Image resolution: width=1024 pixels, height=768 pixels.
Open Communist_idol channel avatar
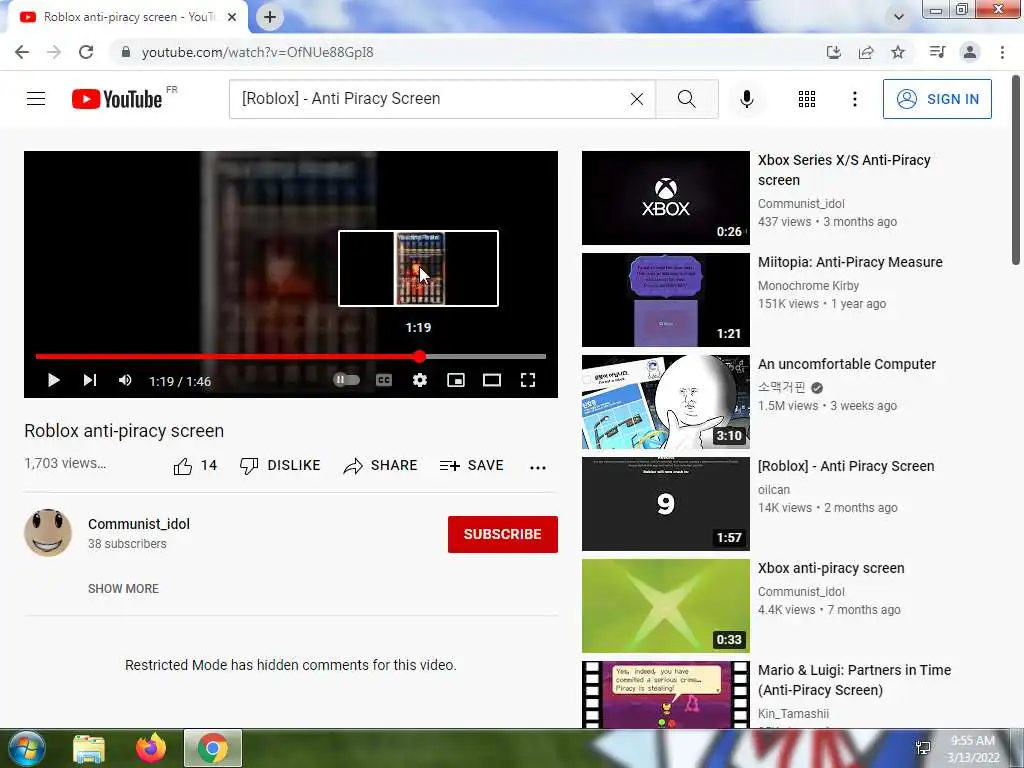[x=48, y=533]
